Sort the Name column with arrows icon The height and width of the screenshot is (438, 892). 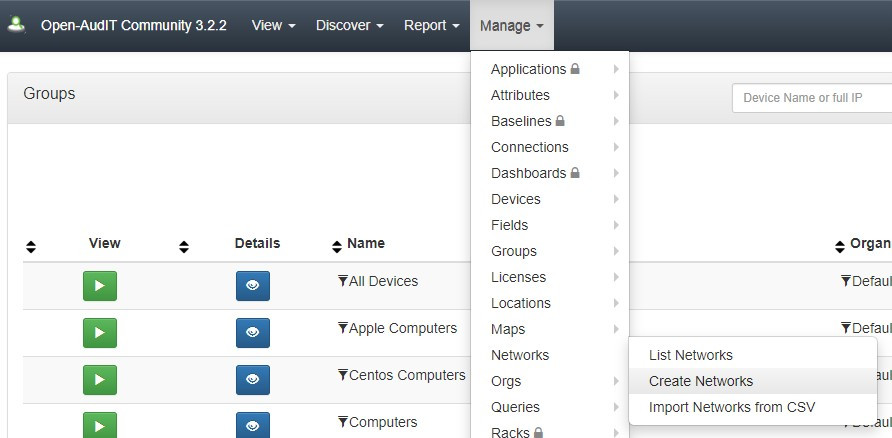pos(337,247)
